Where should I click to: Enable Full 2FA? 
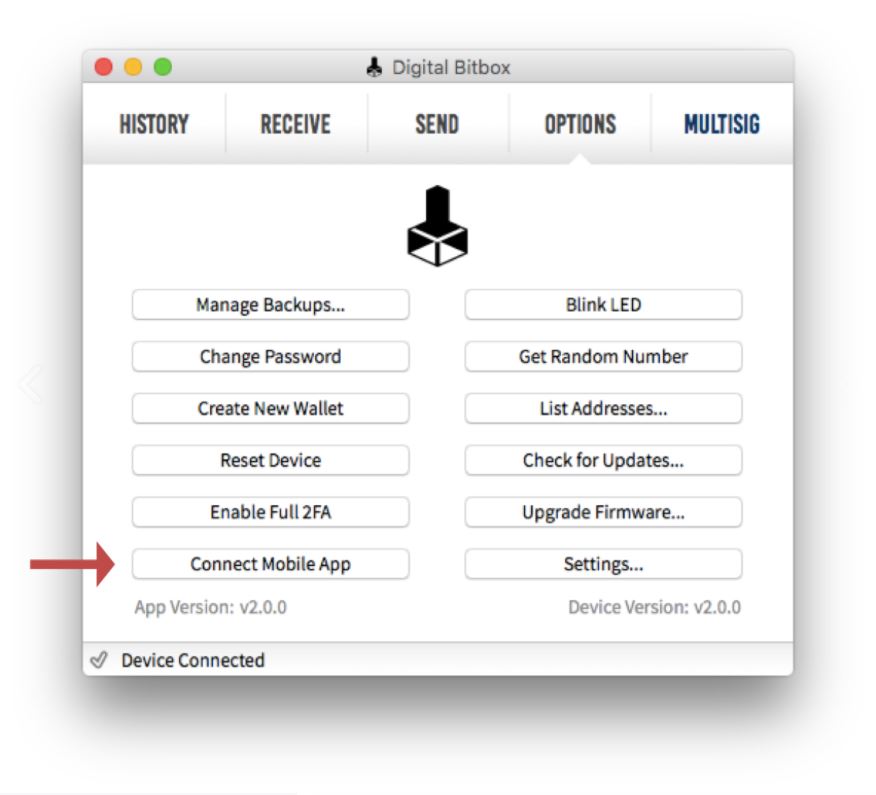click(270, 512)
